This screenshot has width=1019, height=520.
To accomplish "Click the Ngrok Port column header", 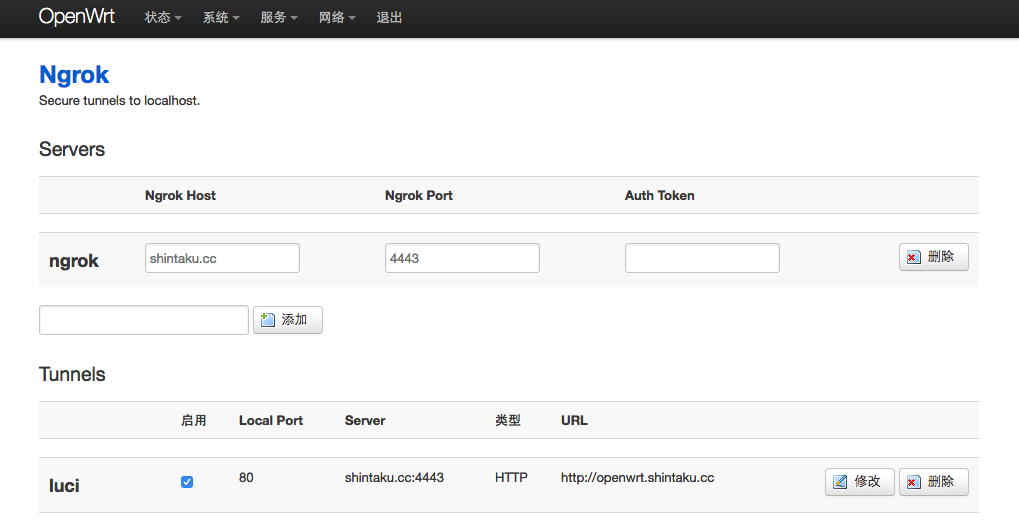I will [419, 196].
